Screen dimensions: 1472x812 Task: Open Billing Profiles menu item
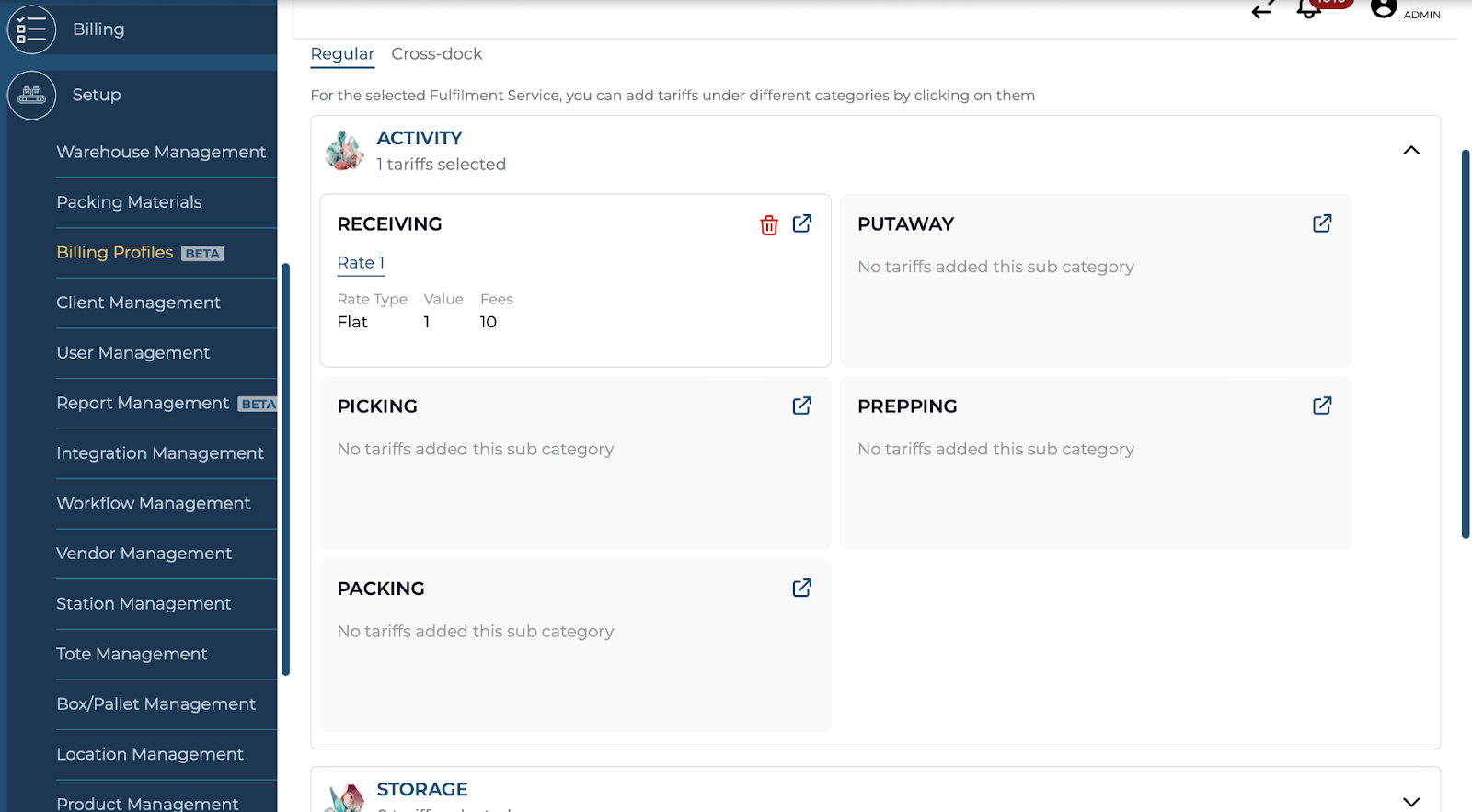[115, 253]
